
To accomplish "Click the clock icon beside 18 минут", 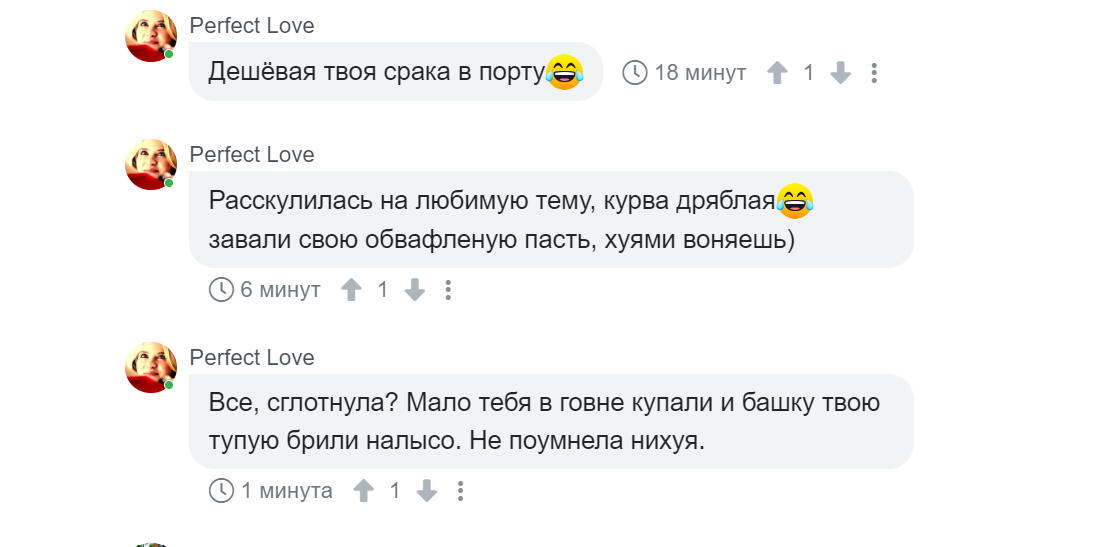I will click(634, 73).
